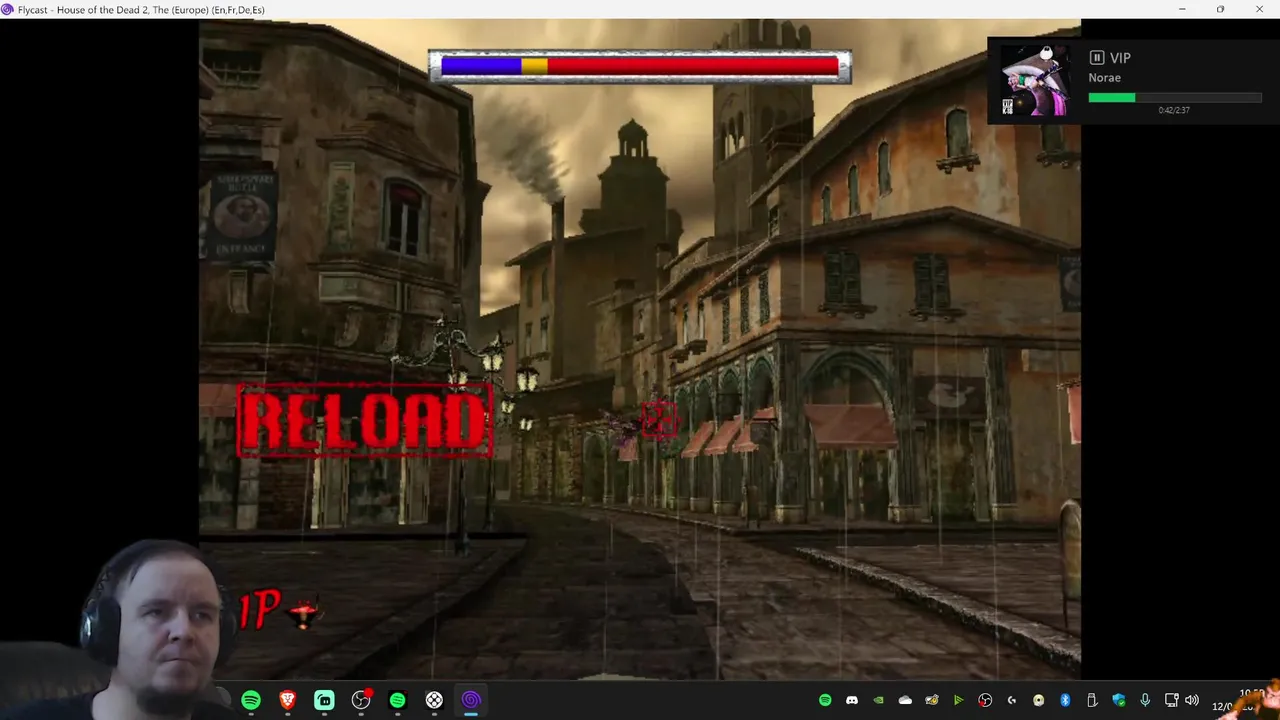Click the OBS tray icon
This screenshot has width=1280, height=720.
(x=985, y=701)
